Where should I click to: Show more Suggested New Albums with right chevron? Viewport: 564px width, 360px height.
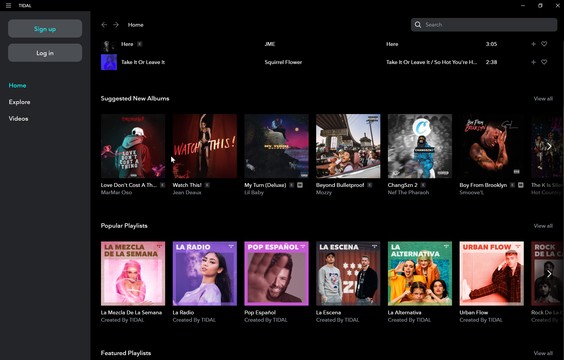(549, 146)
